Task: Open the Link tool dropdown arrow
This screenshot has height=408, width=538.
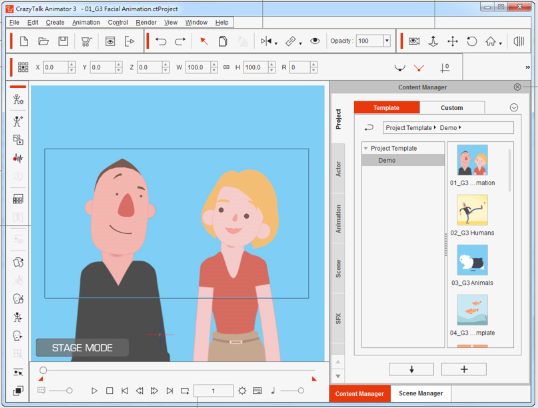Action: pyautogui.click(x=301, y=44)
